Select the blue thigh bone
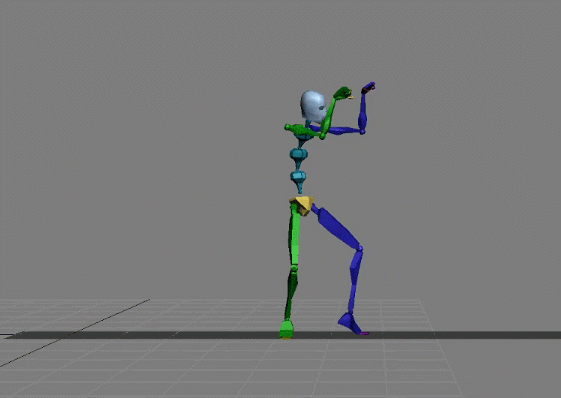 [337, 227]
